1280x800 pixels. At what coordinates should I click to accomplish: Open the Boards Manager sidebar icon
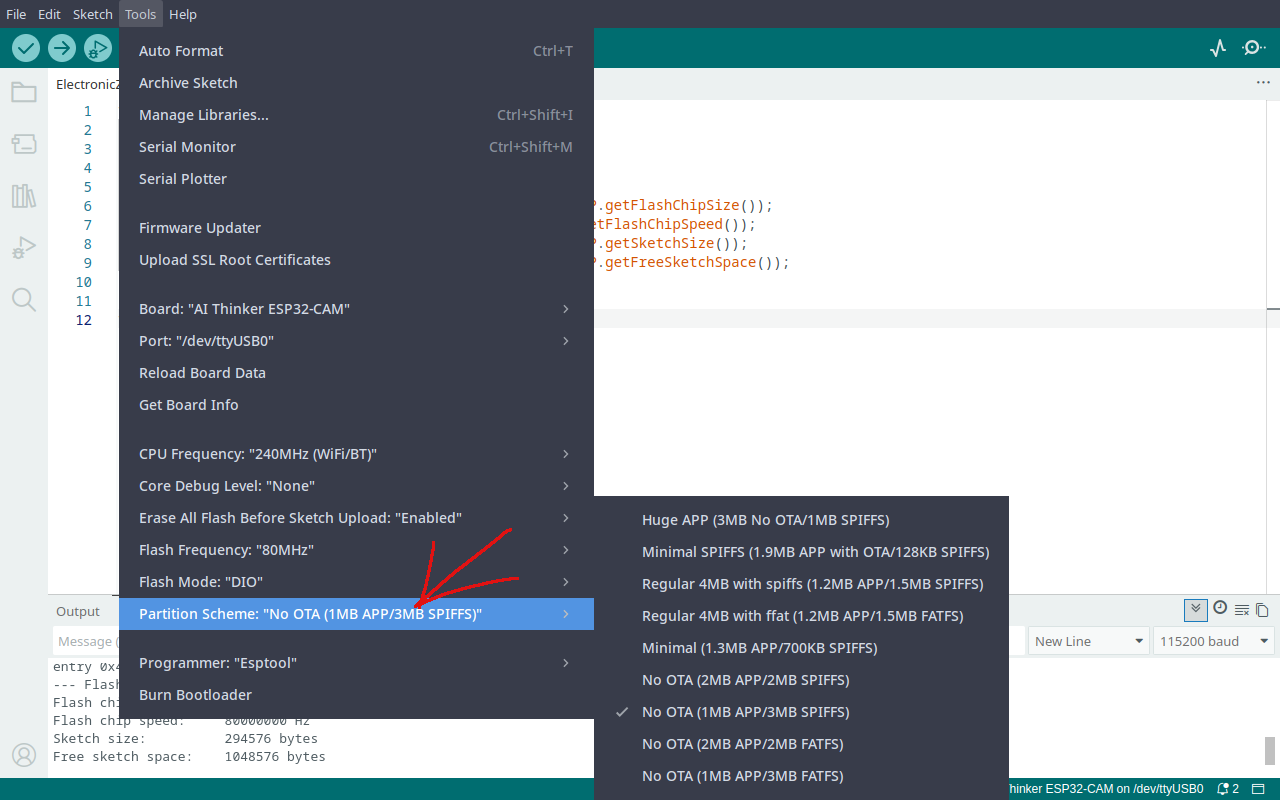coord(24,144)
